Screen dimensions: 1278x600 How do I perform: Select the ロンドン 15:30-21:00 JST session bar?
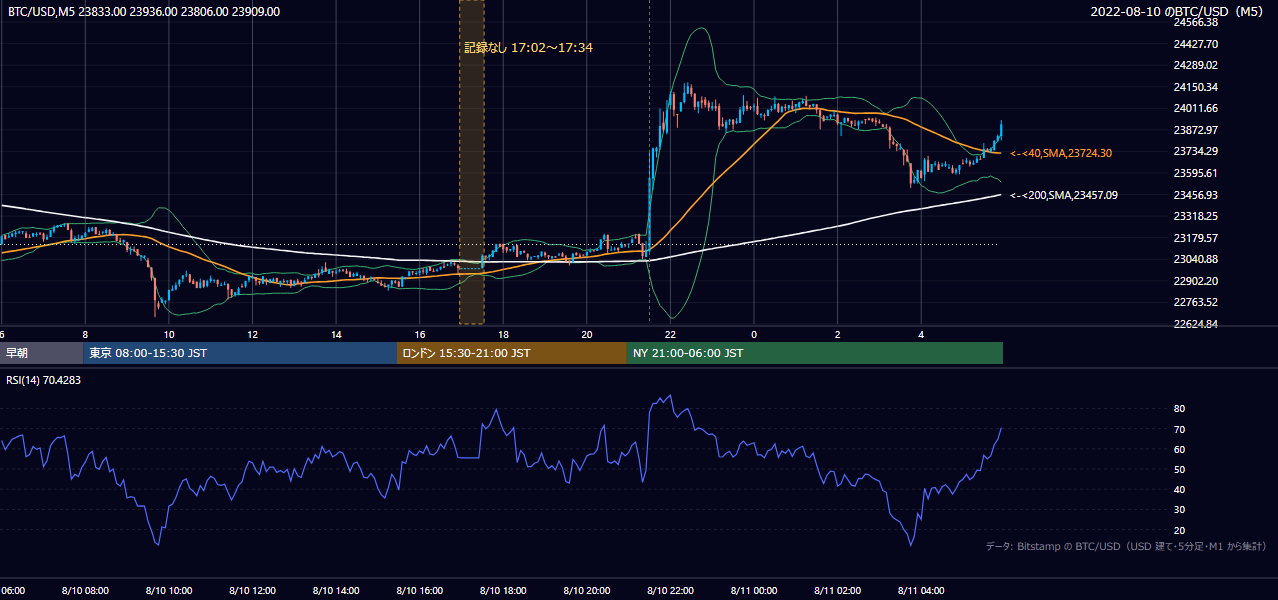512,353
